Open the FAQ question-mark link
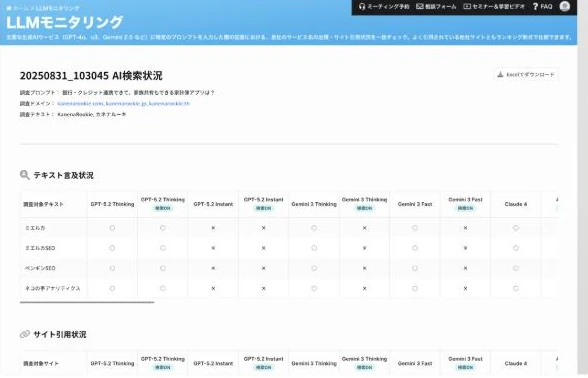The image size is (588, 378). [x=543, y=6]
